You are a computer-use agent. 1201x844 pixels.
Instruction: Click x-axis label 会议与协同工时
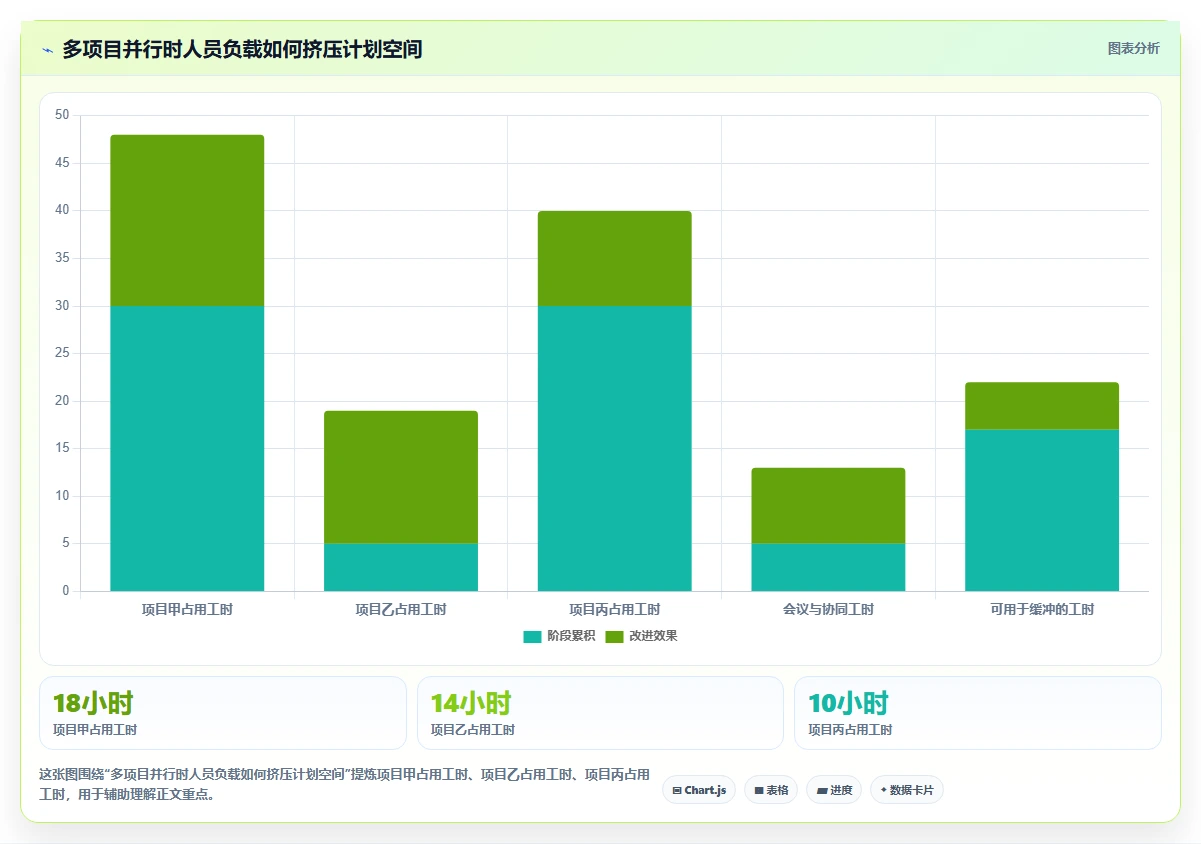point(828,609)
